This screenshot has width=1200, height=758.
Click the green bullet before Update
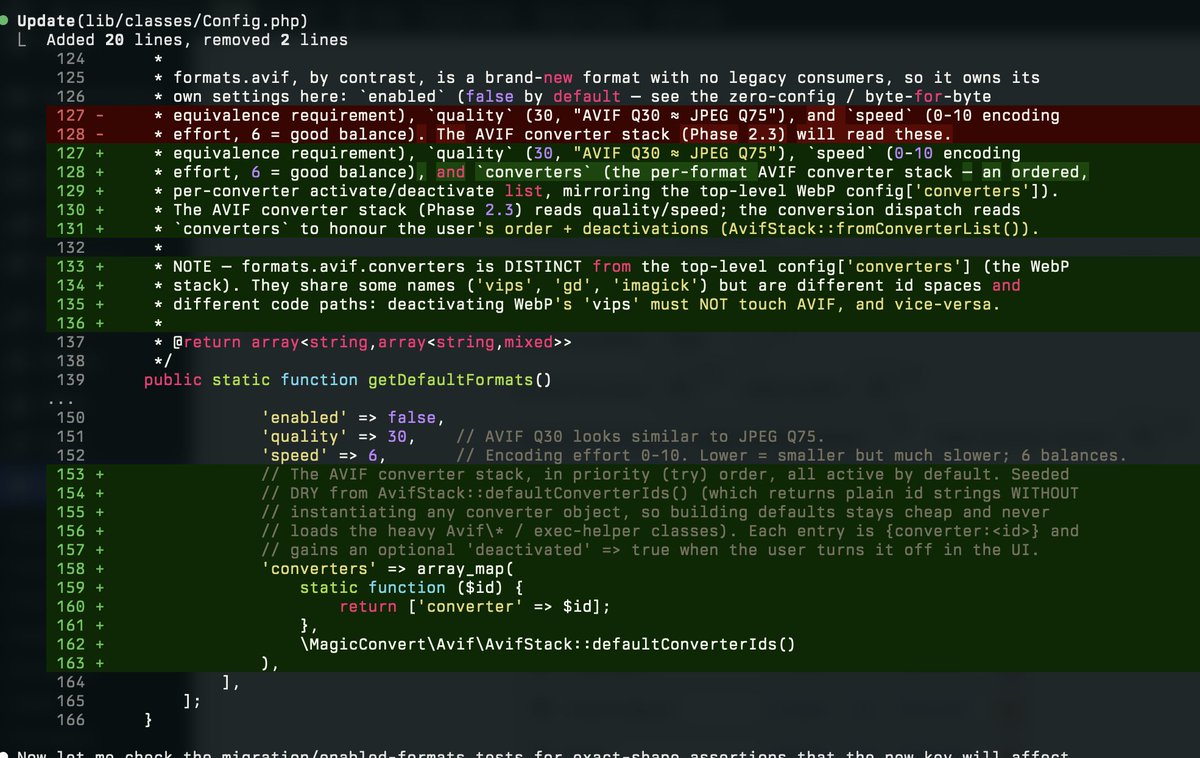click(6, 21)
